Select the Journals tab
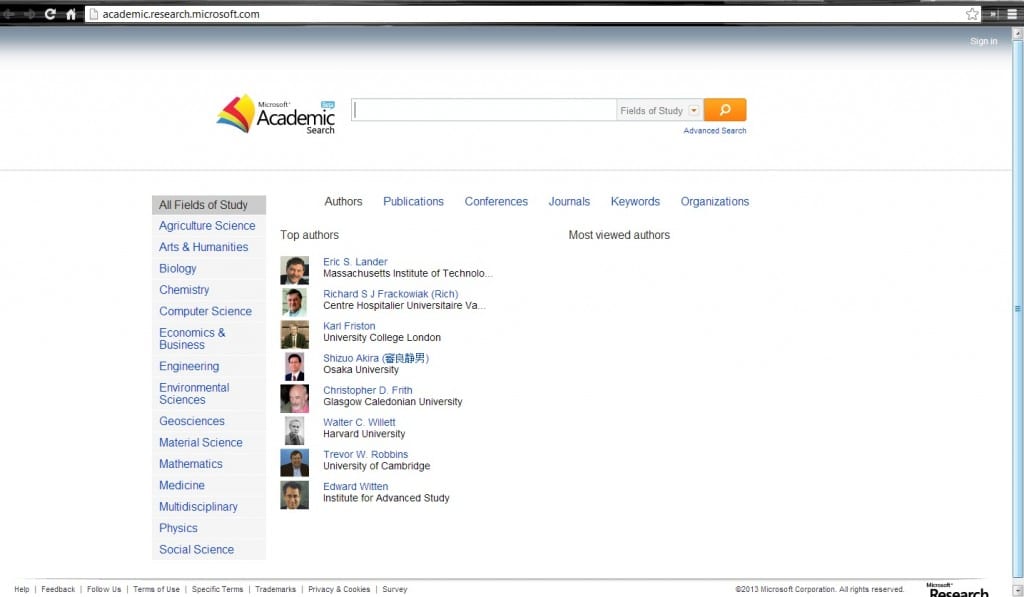 tap(569, 202)
